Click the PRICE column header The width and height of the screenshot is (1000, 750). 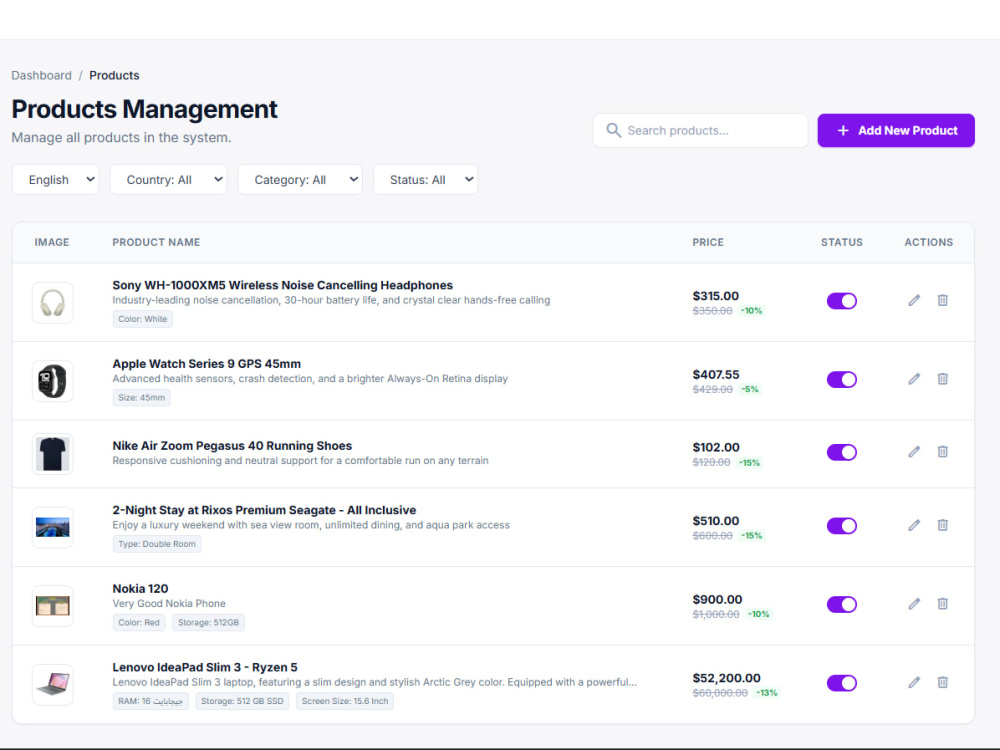[x=708, y=242]
